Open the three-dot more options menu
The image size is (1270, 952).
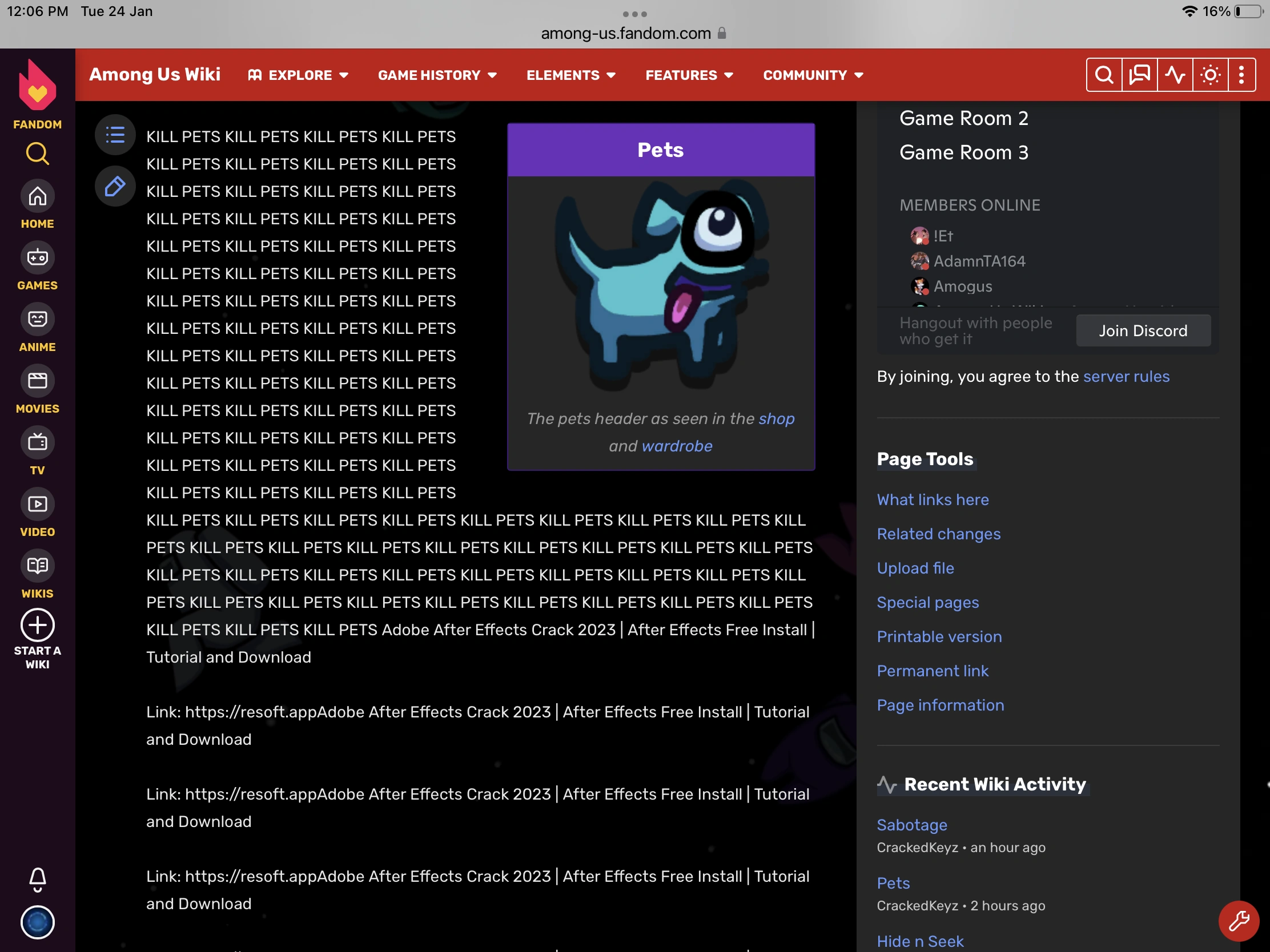pyautogui.click(x=1241, y=75)
